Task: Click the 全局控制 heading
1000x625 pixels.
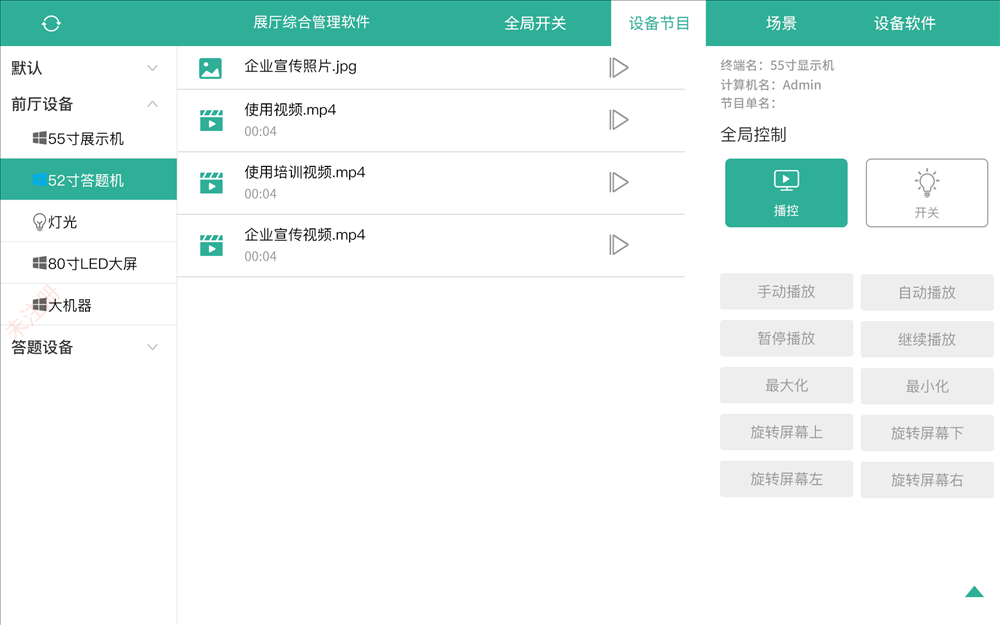Action: (x=753, y=135)
